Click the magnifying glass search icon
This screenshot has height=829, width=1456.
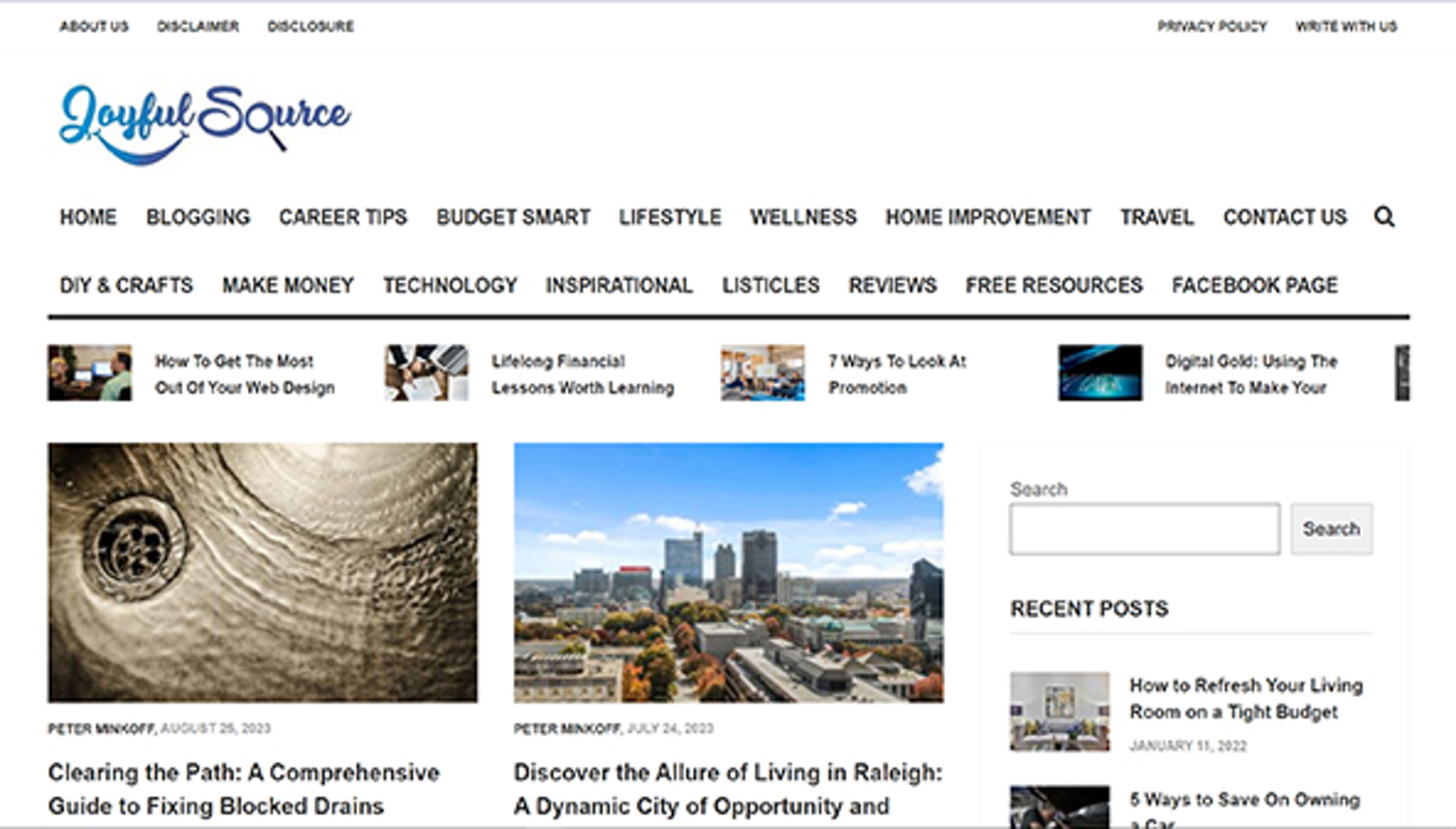[x=1384, y=217]
